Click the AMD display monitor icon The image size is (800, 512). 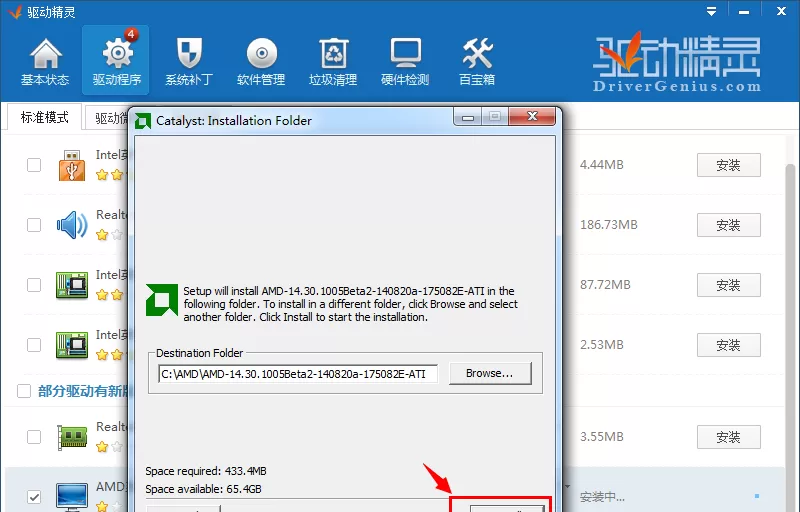pos(72,497)
